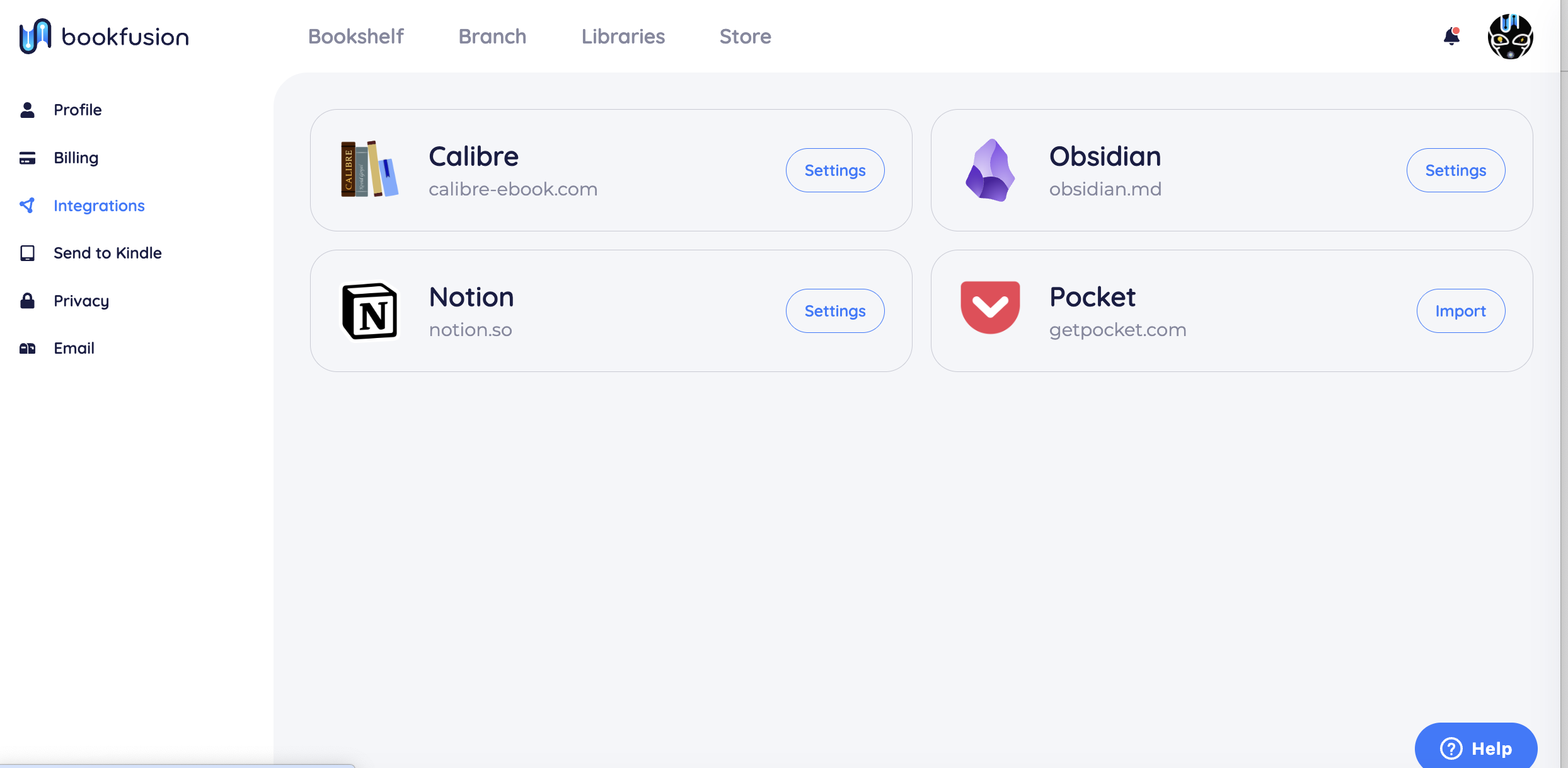Open Calibre integration Settings
The width and height of the screenshot is (1568, 768).
[x=834, y=170]
